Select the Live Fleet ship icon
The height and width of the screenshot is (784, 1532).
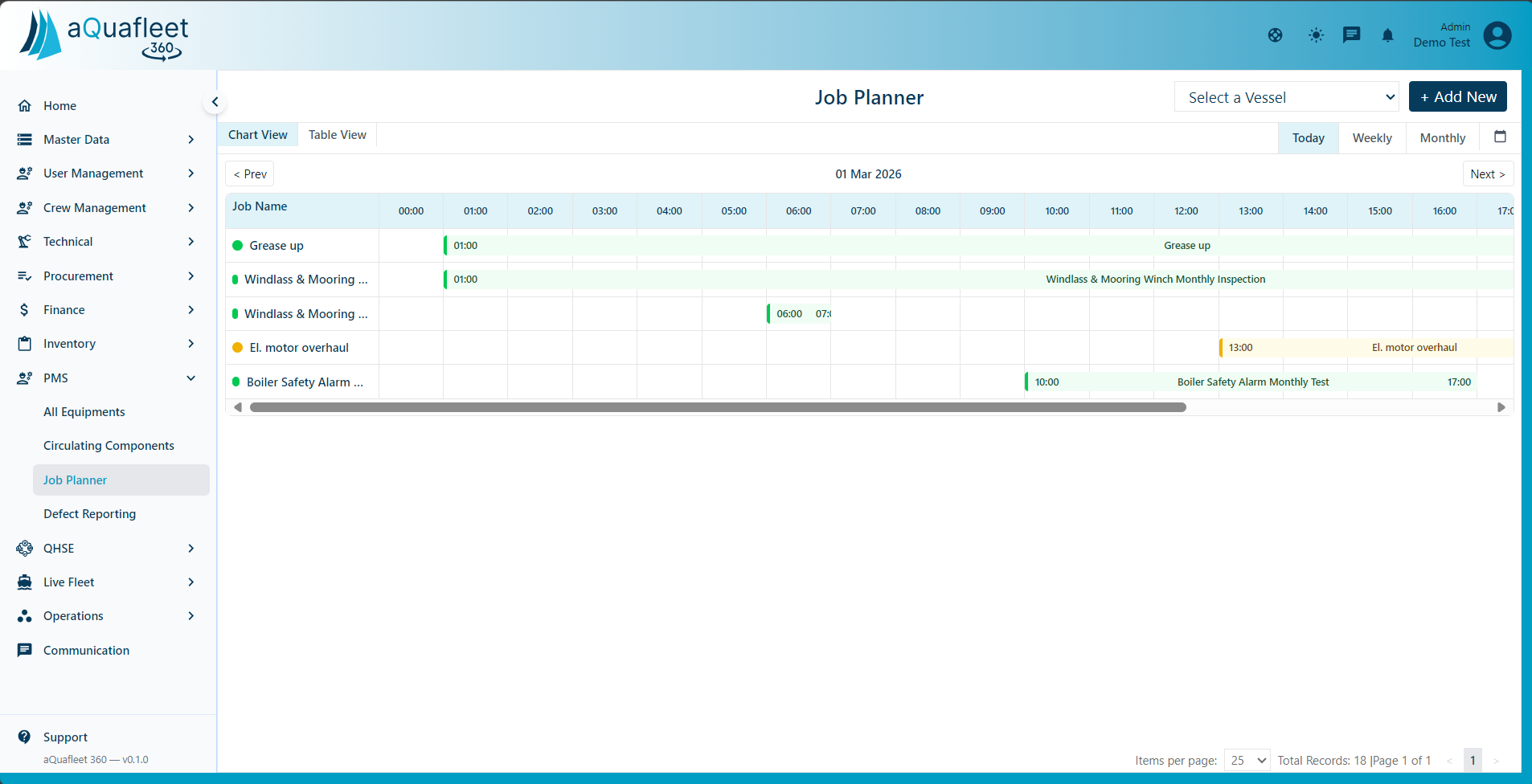point(25,582)
